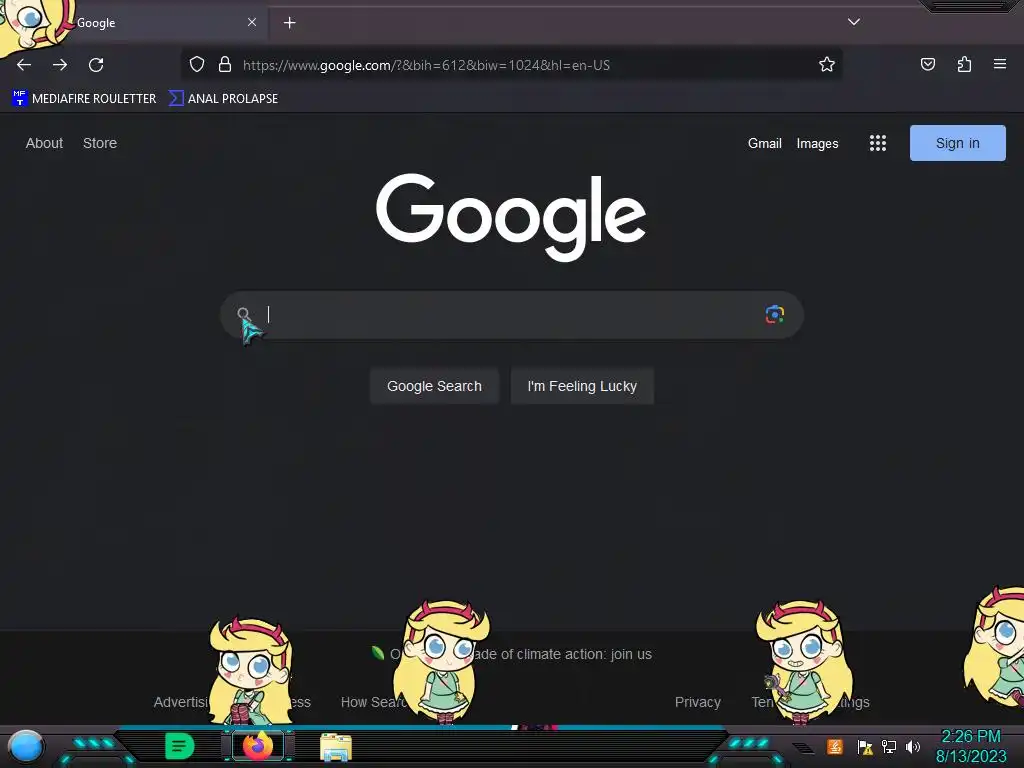Open a new tab with plus button
The width and height of the screenshot is (1024, 768).
289,23
